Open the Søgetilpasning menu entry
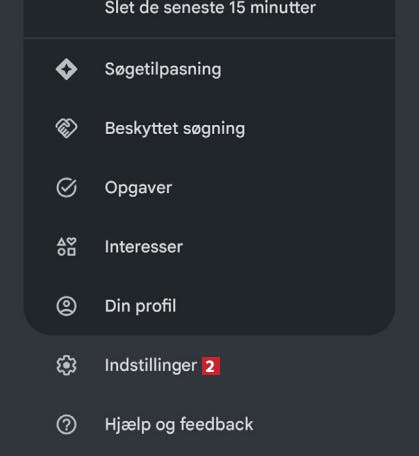The height and width of the screenshot is (456, 419). [x=209, y=69]
